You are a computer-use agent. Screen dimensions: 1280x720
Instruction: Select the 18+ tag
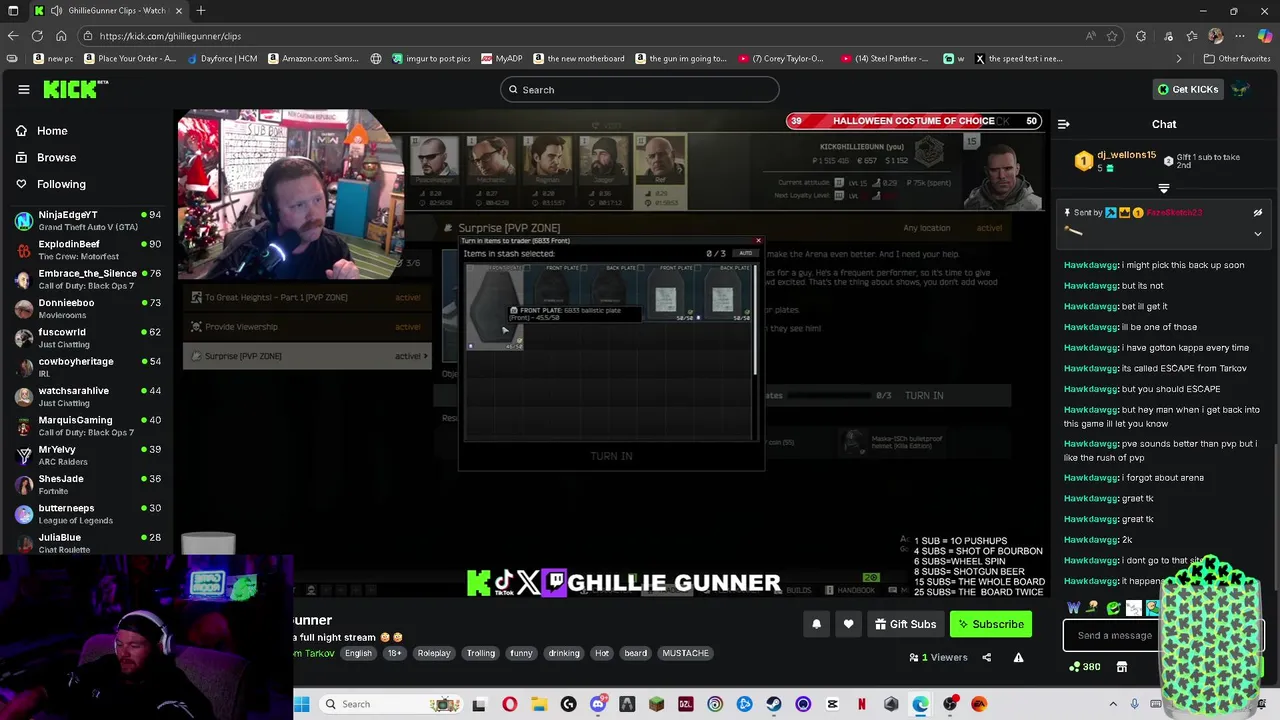point(395,653)
